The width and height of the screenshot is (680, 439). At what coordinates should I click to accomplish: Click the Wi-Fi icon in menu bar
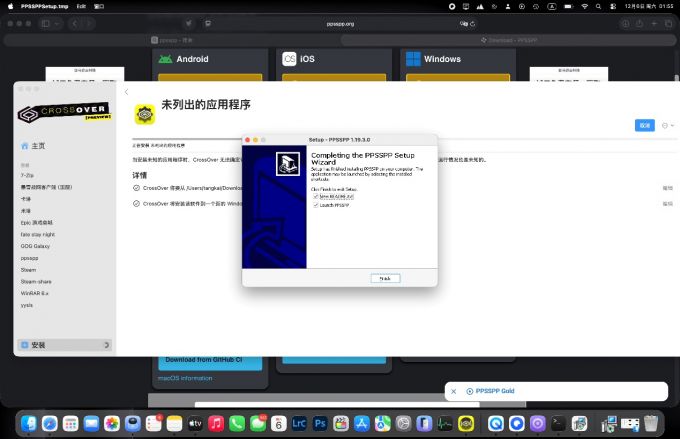pyautogui.click(x=585, y=7)
